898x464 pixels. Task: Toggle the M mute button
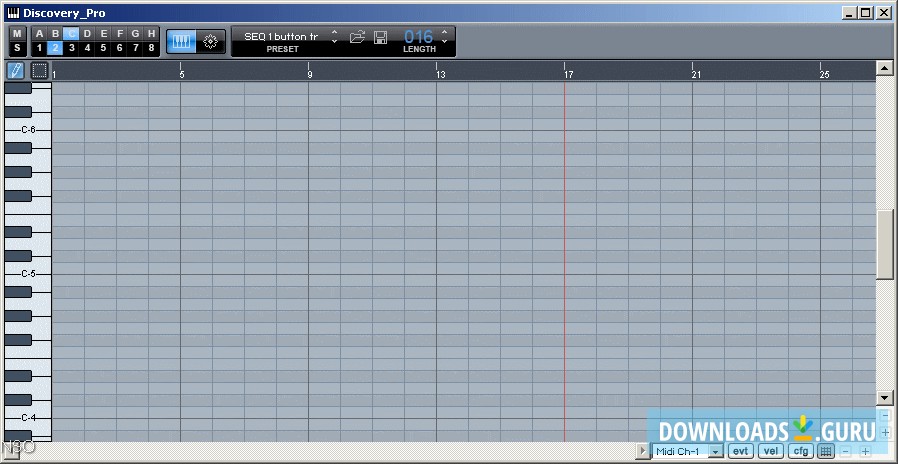tap(17, 34)
